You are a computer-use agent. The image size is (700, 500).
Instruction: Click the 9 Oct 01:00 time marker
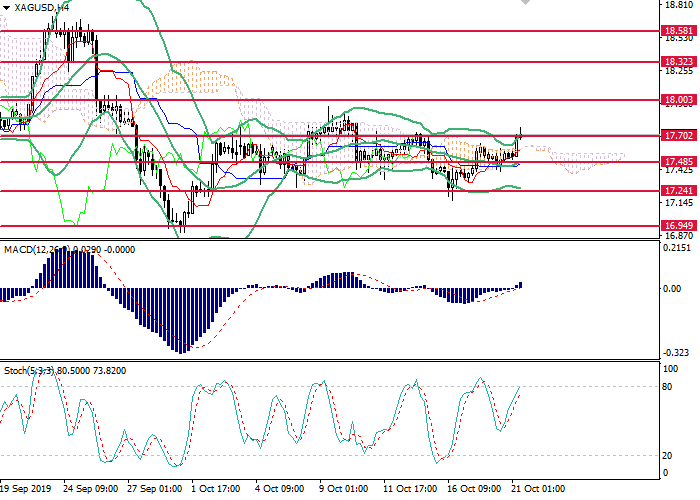coord(345,490)
